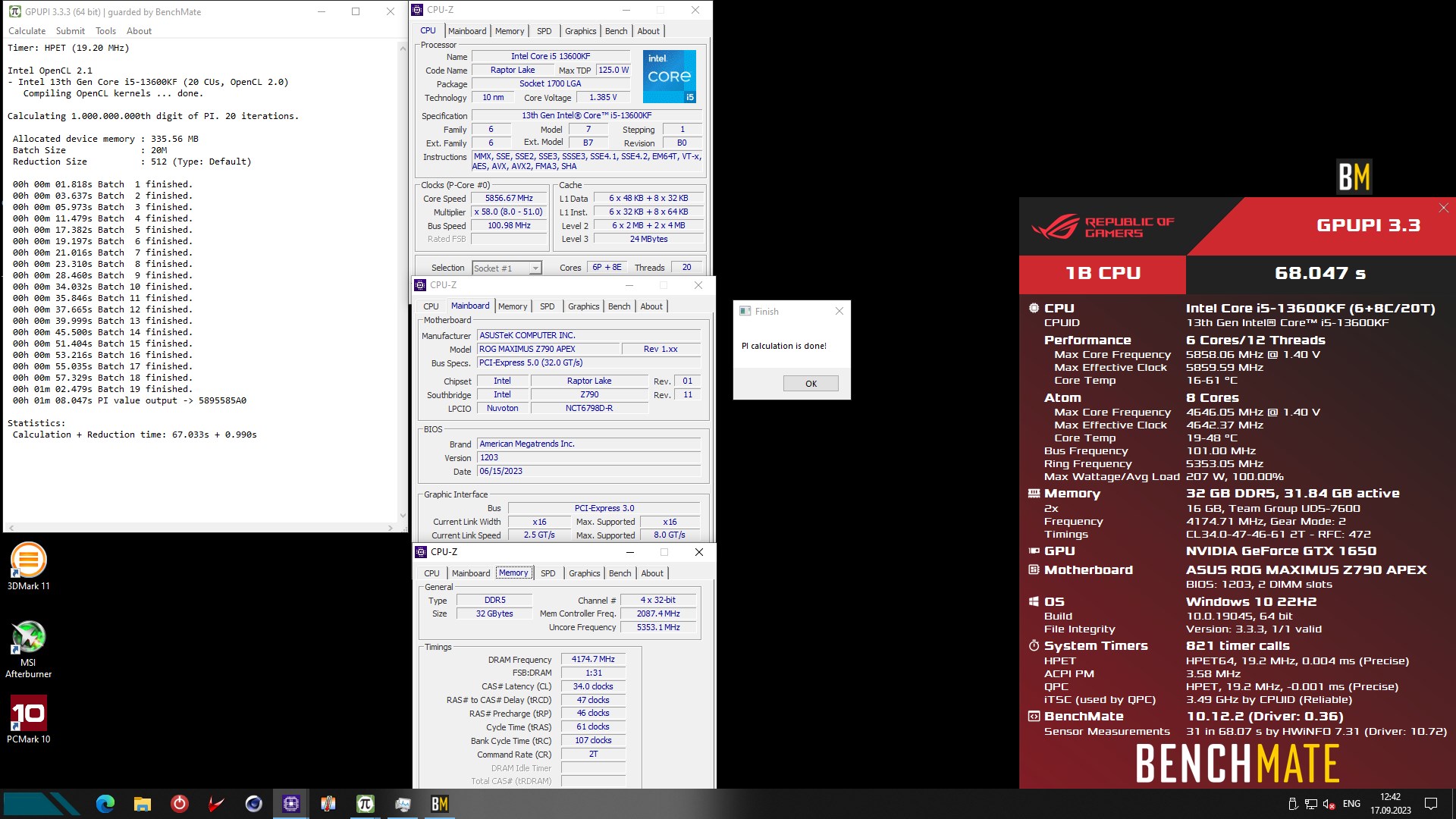Click the BIOS version 1203 field
1456x819 pixels.
[588, 457]
